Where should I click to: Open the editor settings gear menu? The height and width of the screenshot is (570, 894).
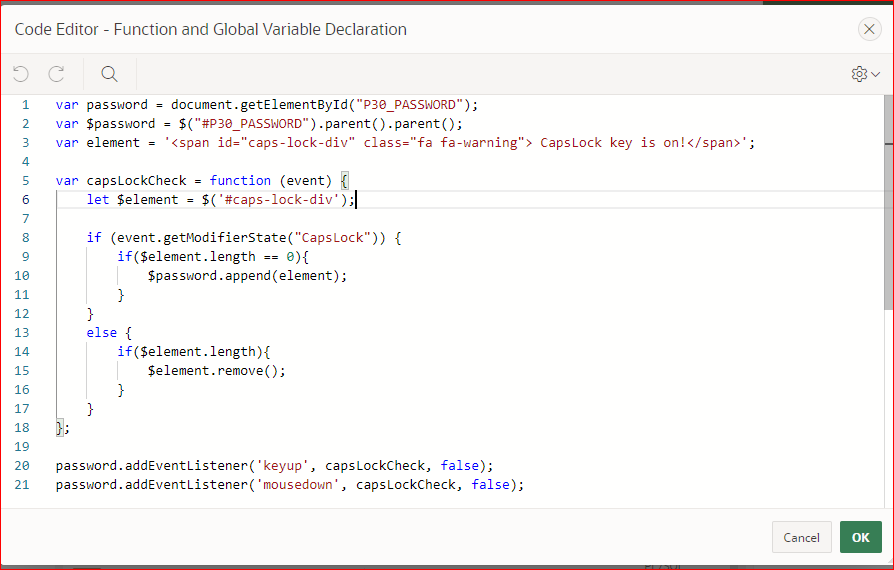click(x=865, y=74)
